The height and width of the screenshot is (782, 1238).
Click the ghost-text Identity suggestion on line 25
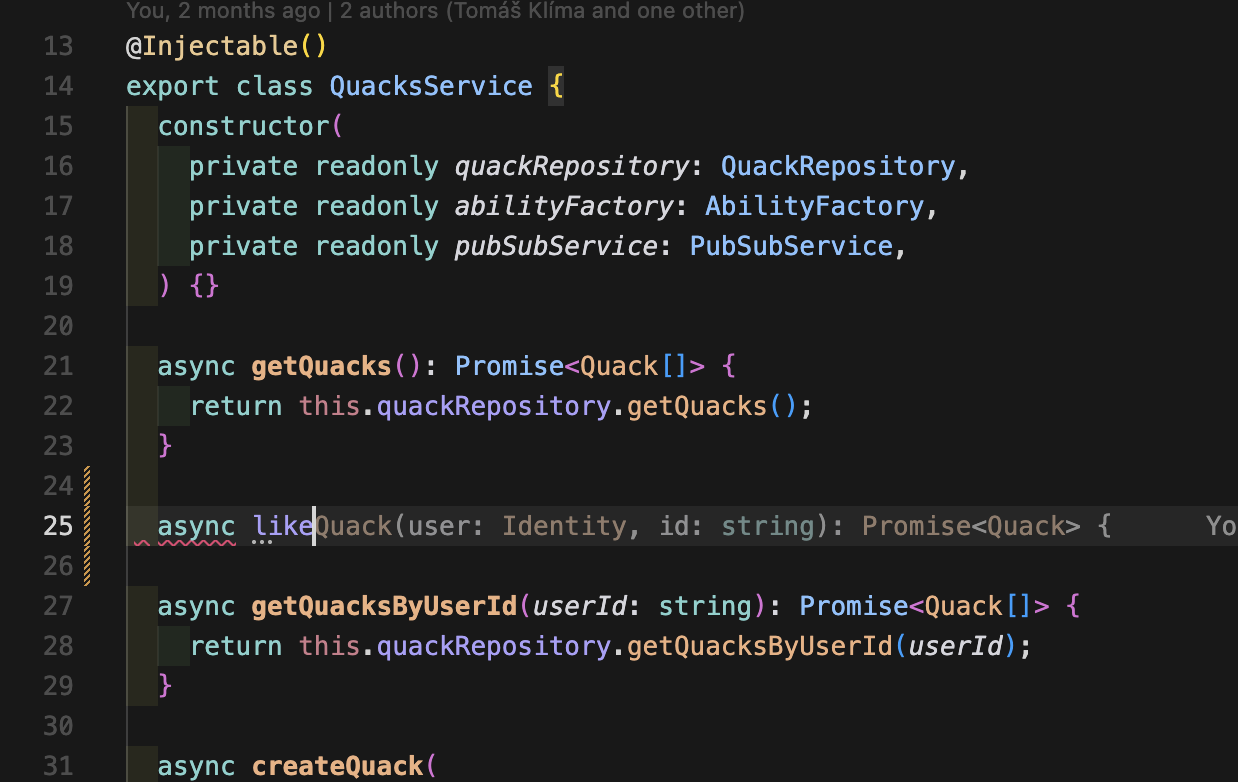pos(563,526)
